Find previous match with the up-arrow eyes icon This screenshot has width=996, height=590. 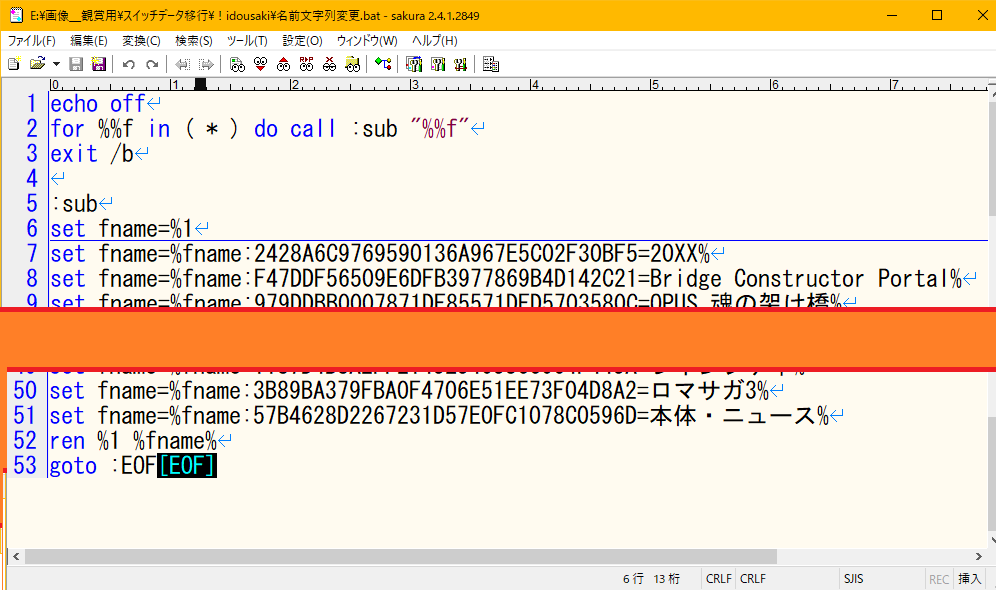point(283,64)
